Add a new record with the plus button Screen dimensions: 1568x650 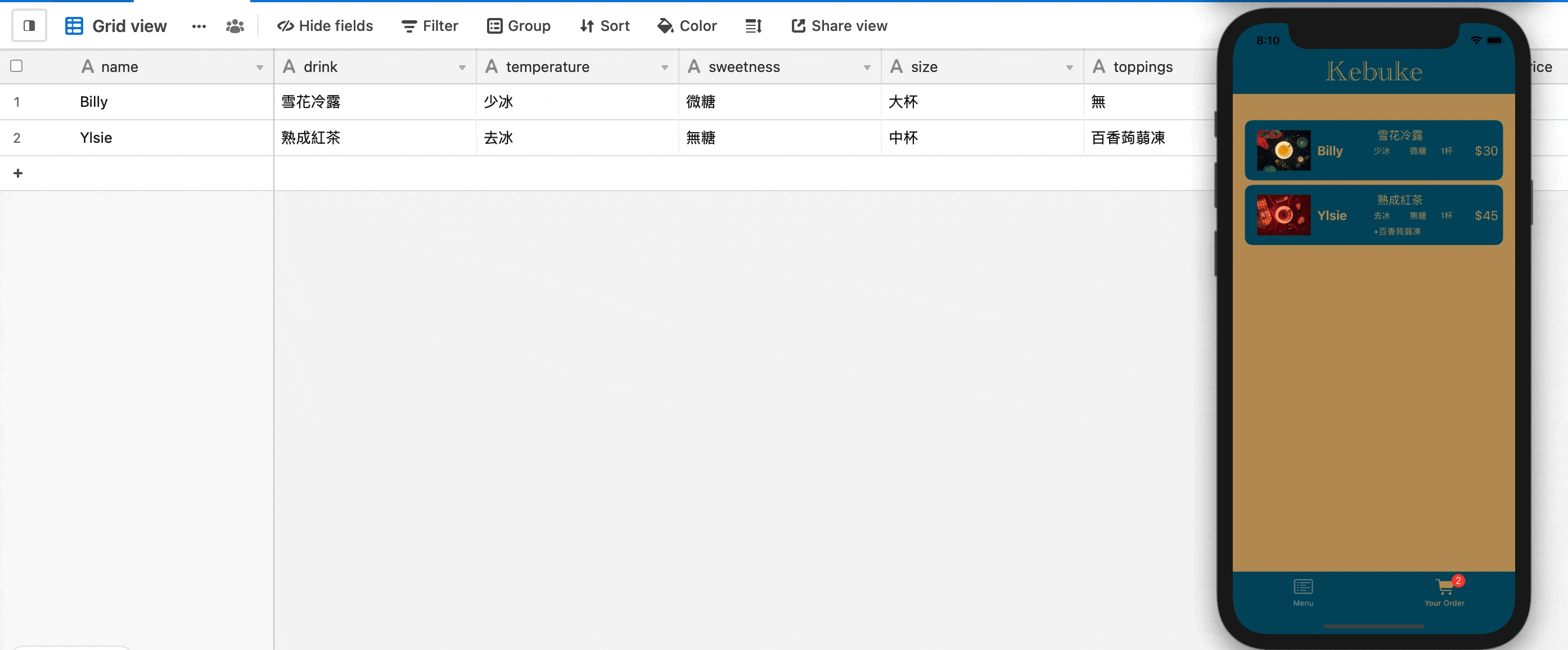(17, 173)
